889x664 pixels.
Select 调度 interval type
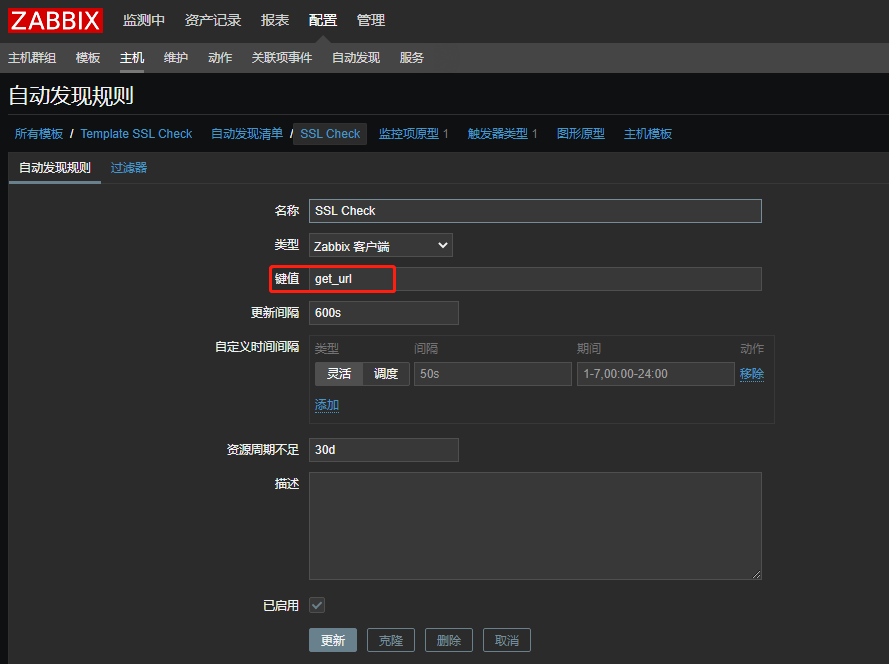point(386,374)
